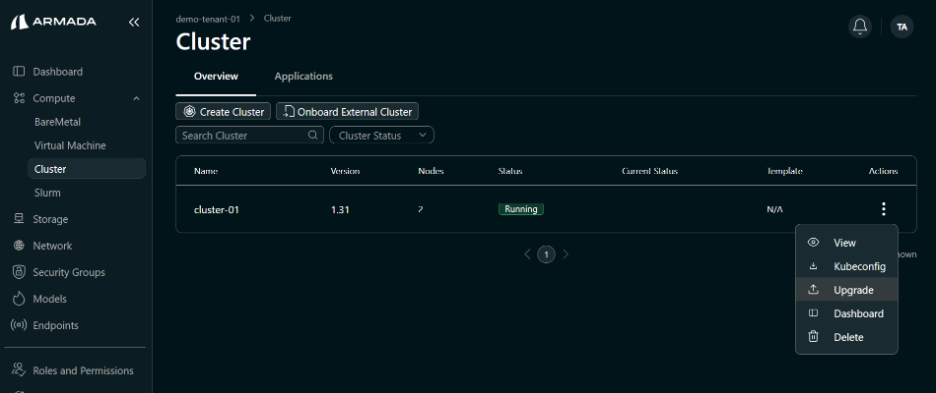
Task: Click the Security Groups shield icon
Action: (x=19, y=272)
